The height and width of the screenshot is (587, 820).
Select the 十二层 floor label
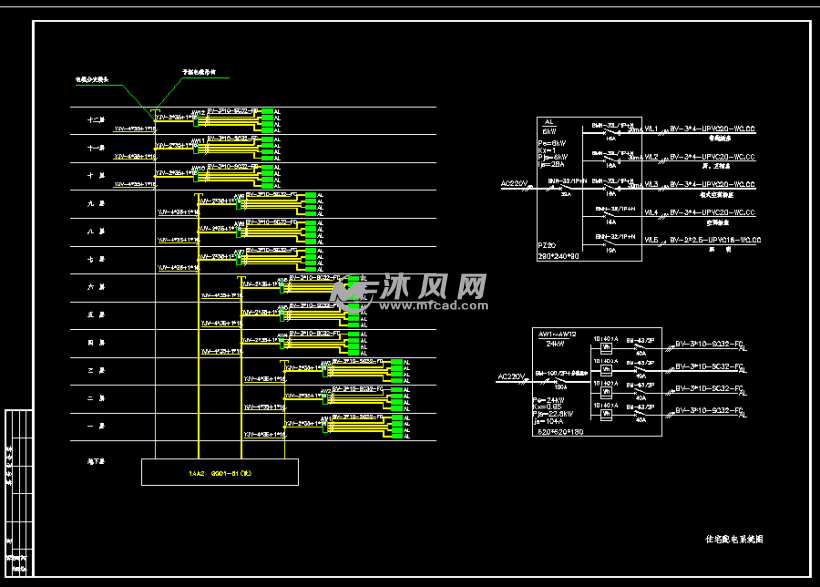tap(96, 120)
